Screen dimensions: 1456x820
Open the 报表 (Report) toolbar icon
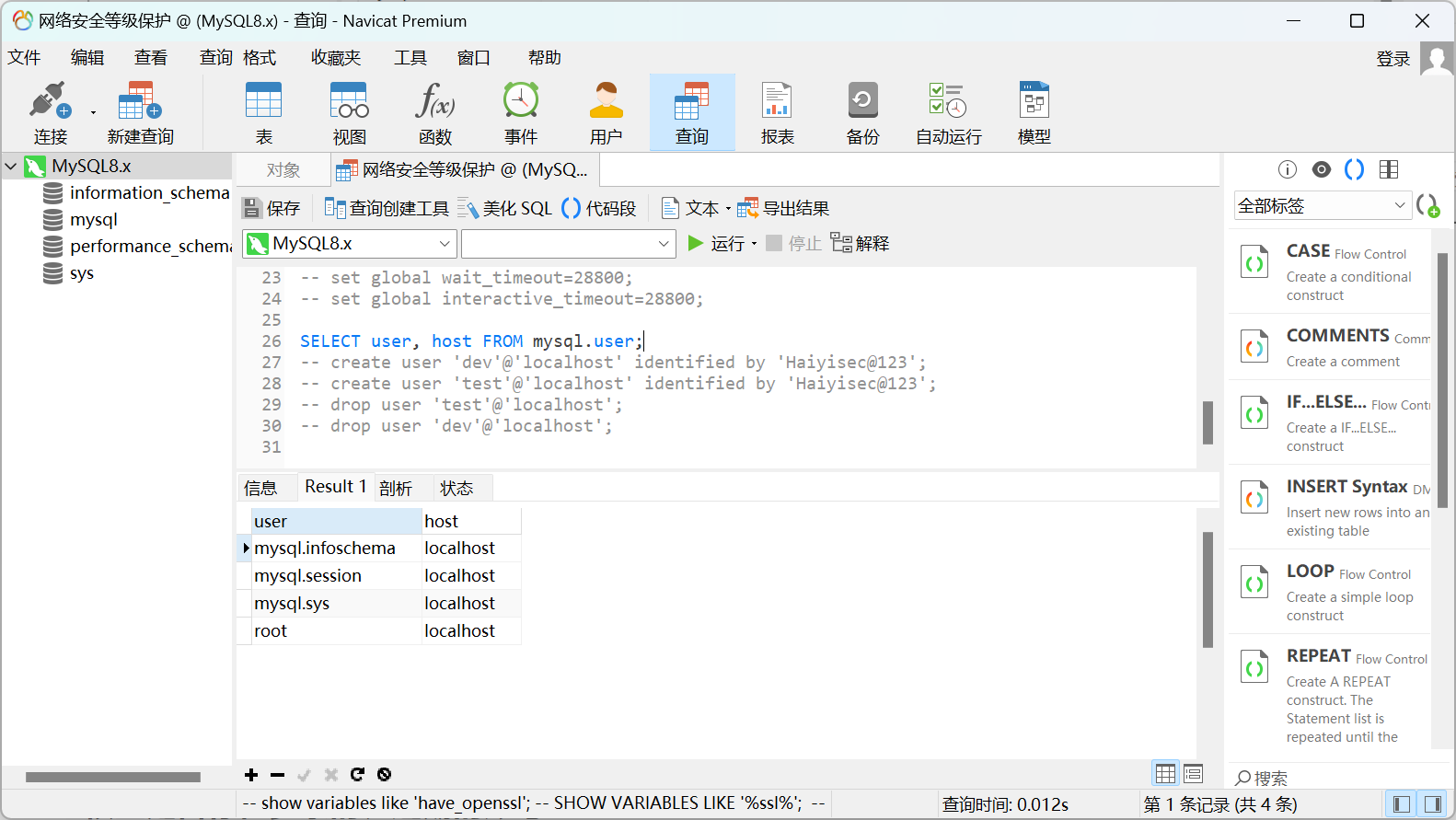click(777, 112)
